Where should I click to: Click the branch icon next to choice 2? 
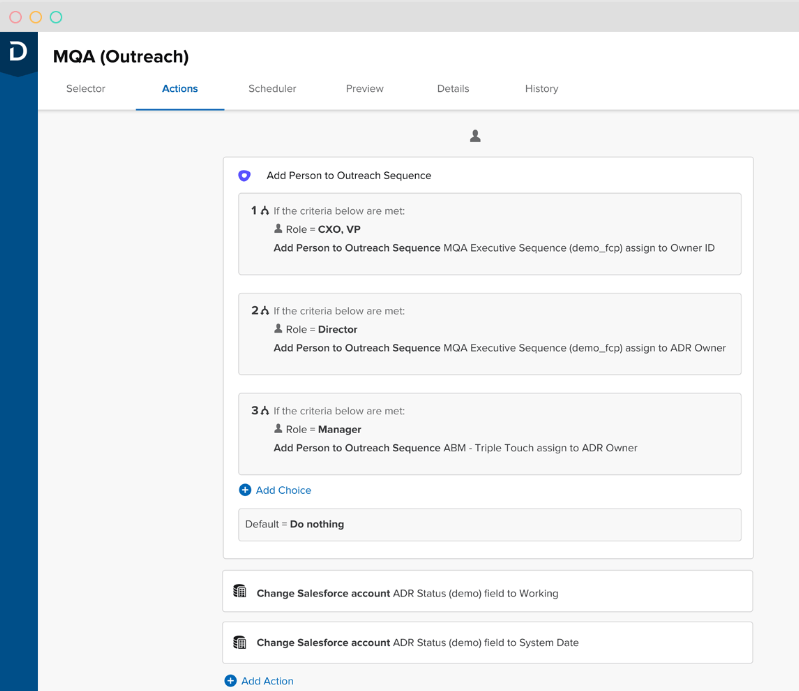(264, 310)
